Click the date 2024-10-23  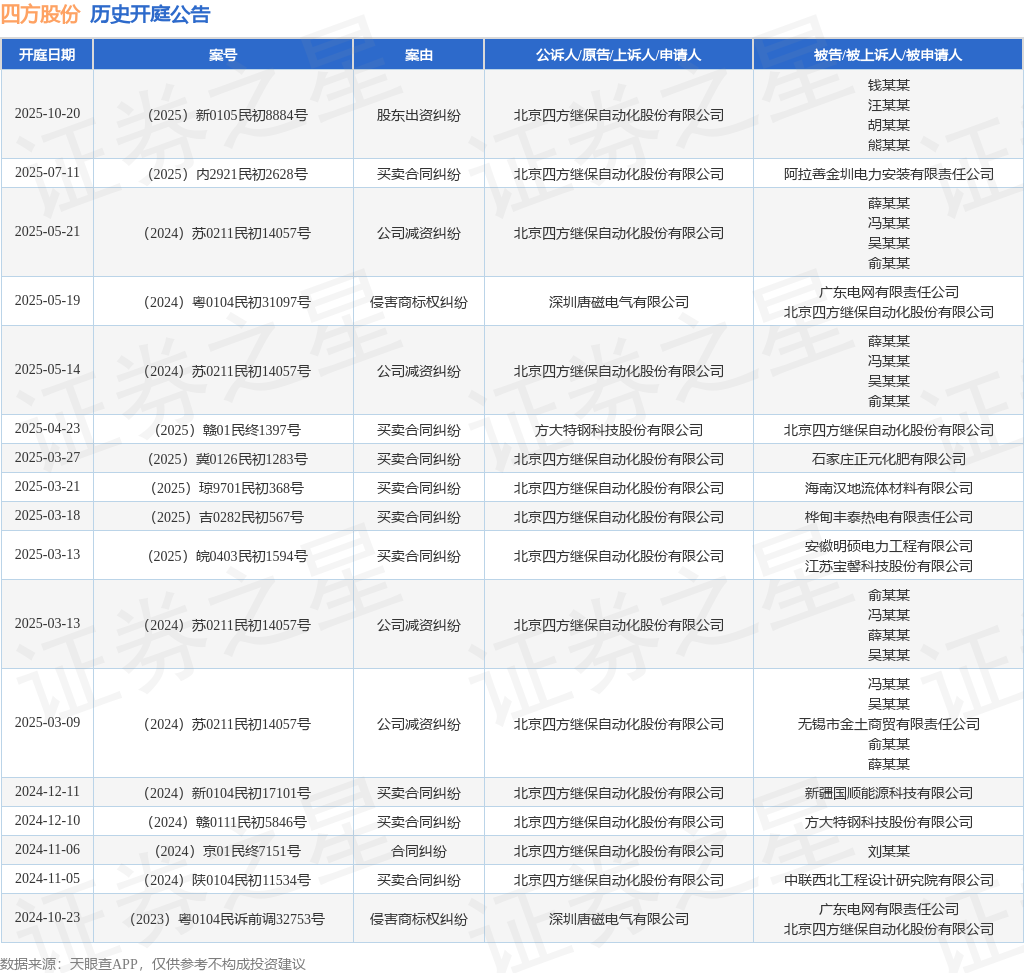pyautogui.click(x=48, y=917)
